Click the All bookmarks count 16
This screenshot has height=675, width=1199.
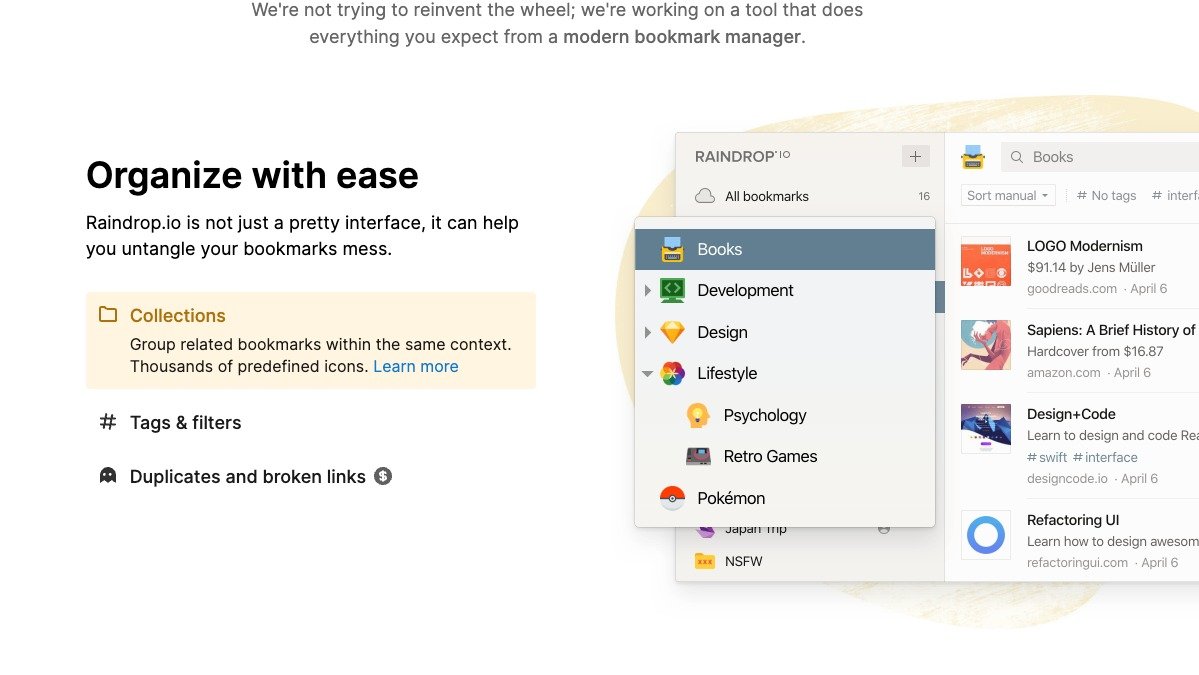tap(924, 196)
